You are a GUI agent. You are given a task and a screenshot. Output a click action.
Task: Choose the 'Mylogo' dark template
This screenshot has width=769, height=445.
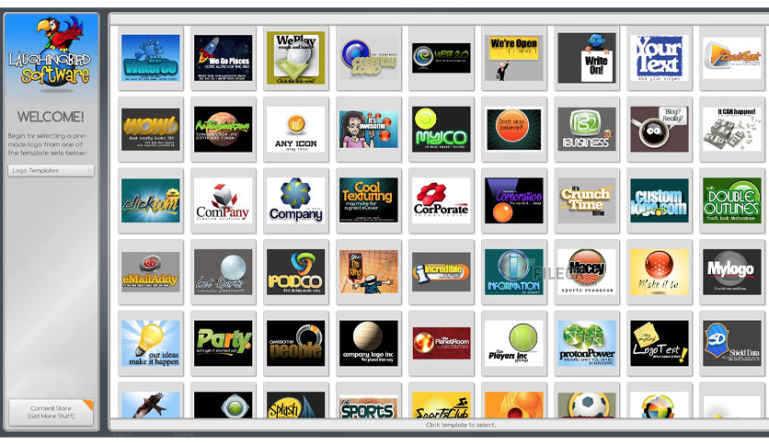pos(731,272)
